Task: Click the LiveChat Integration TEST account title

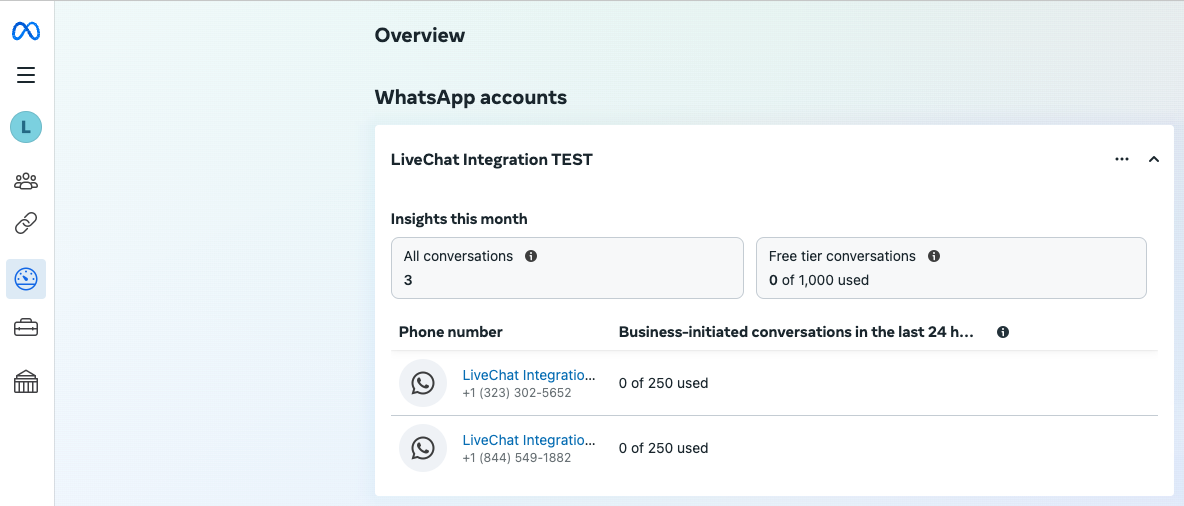Action: [x=491, y=160]
